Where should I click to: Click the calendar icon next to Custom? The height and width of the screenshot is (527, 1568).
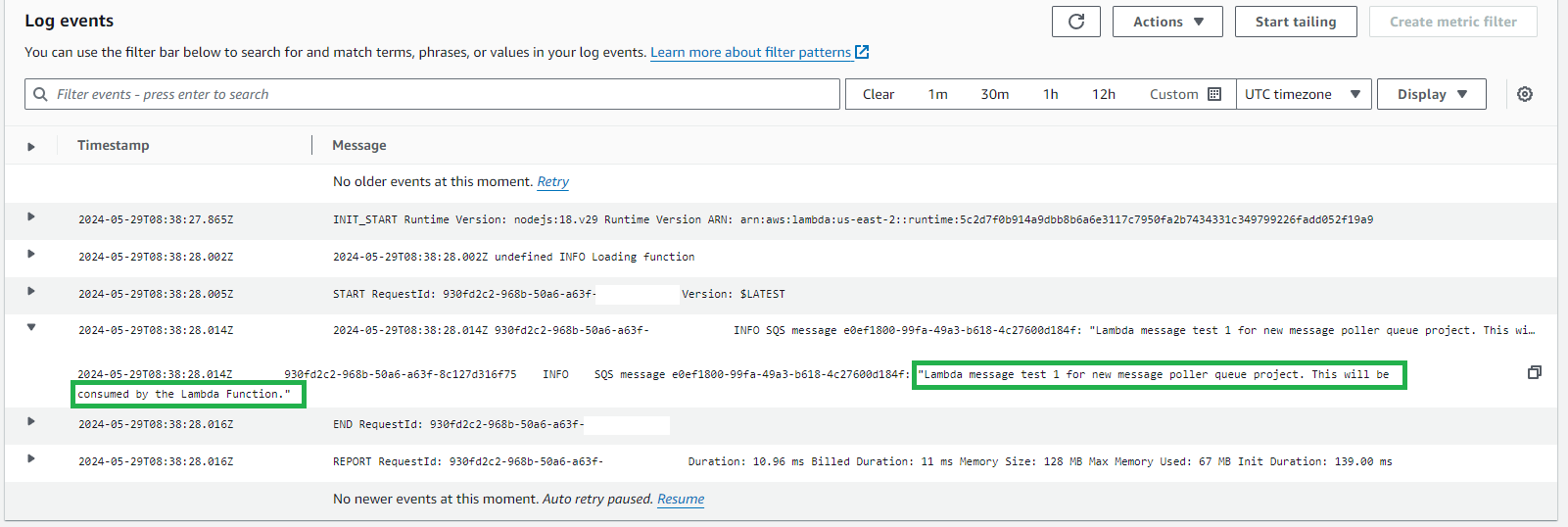click(x=1214, y=94)
